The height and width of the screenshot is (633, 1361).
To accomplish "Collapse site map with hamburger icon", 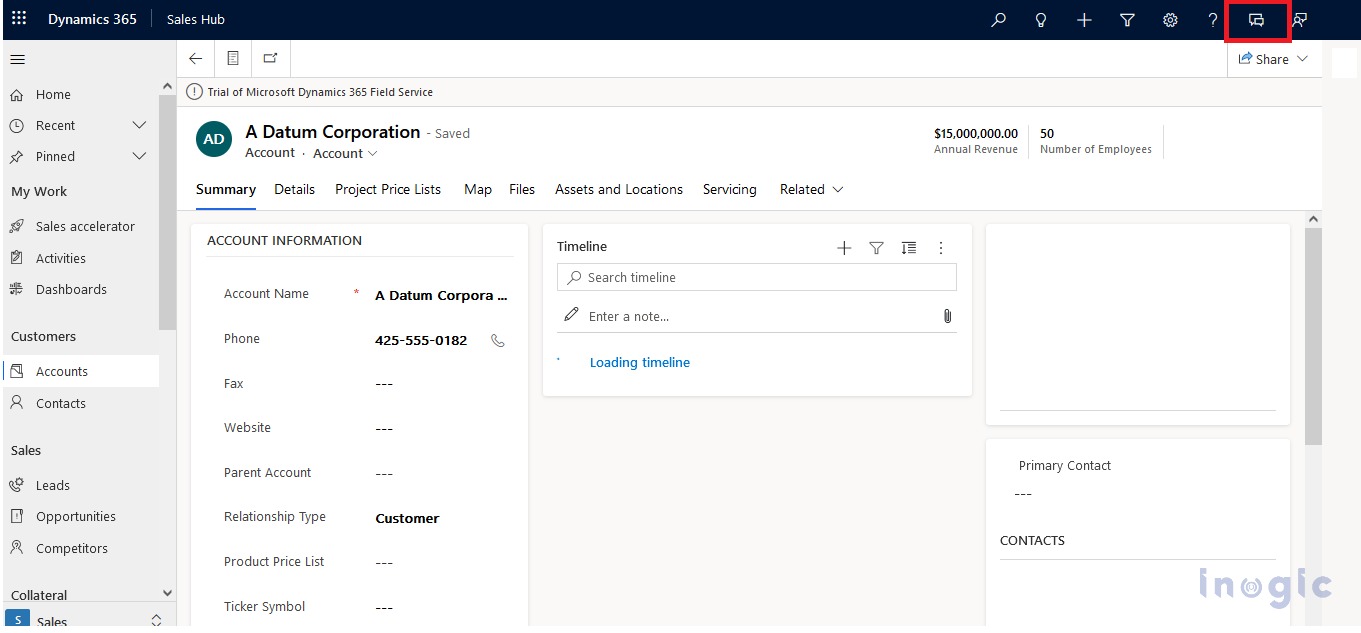I will [17, 60].
